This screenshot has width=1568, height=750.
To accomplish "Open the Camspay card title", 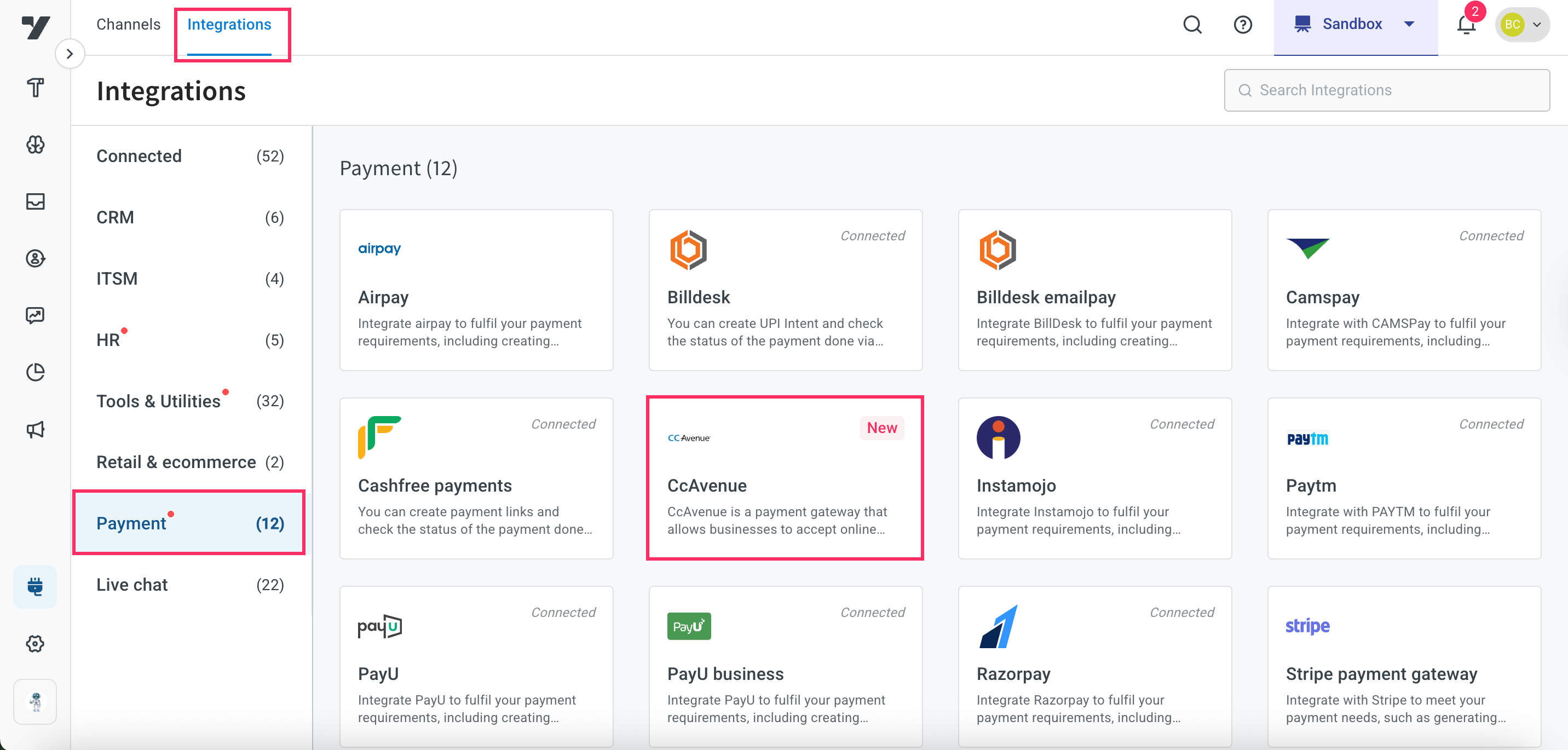I will (1322, 297).
